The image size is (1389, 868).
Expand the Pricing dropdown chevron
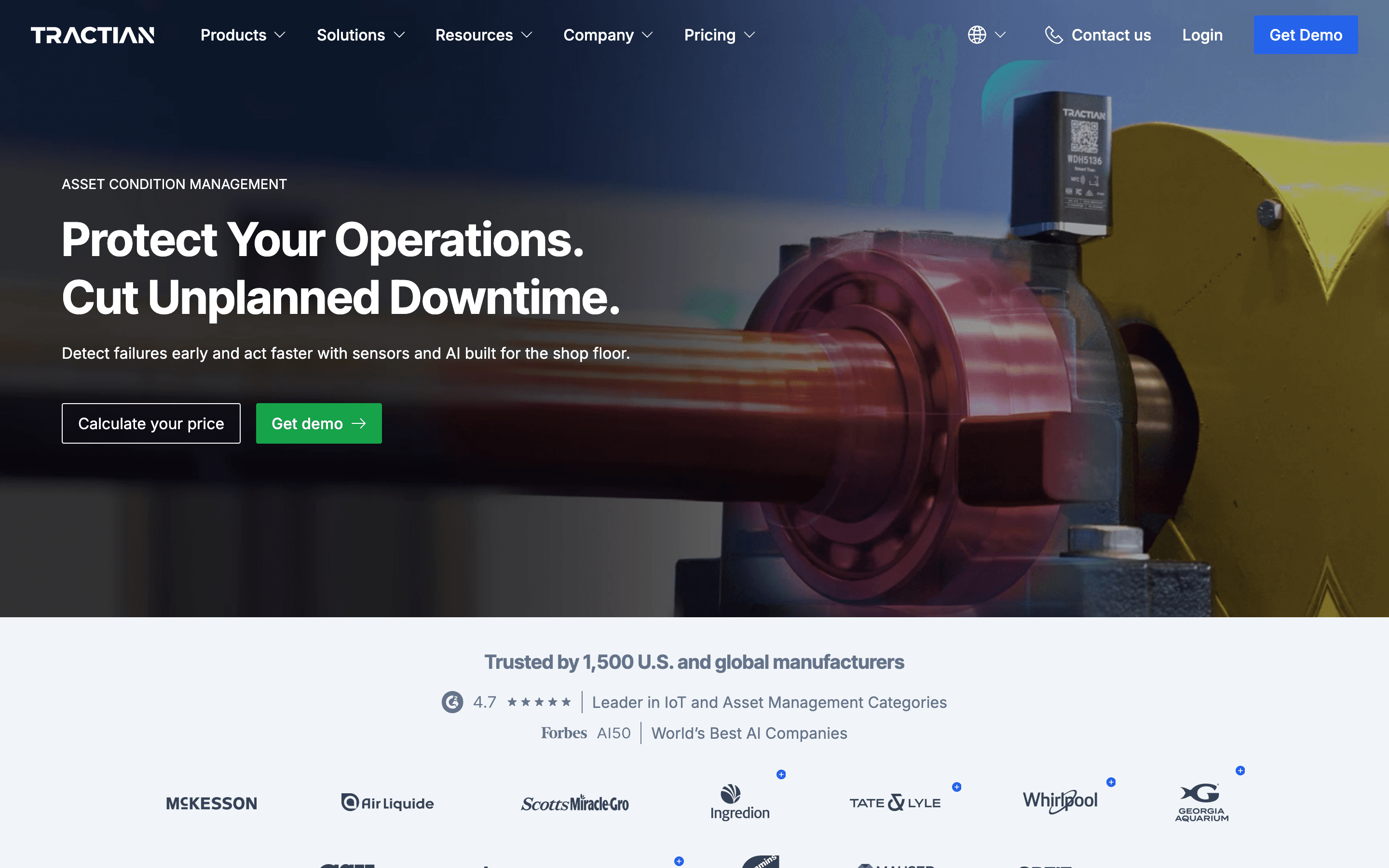point(749,35)
